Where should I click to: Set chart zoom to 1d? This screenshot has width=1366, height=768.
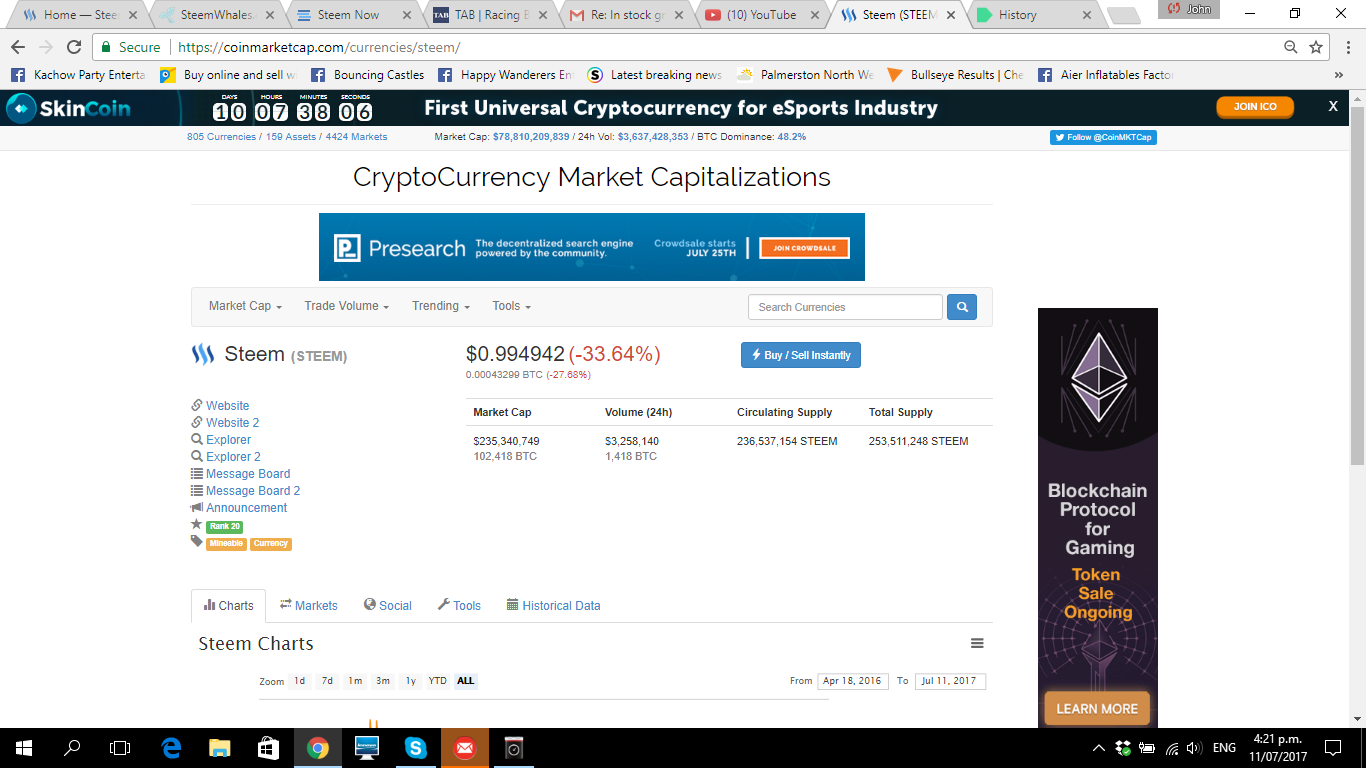pyautogui.click(x=299, y=681)
